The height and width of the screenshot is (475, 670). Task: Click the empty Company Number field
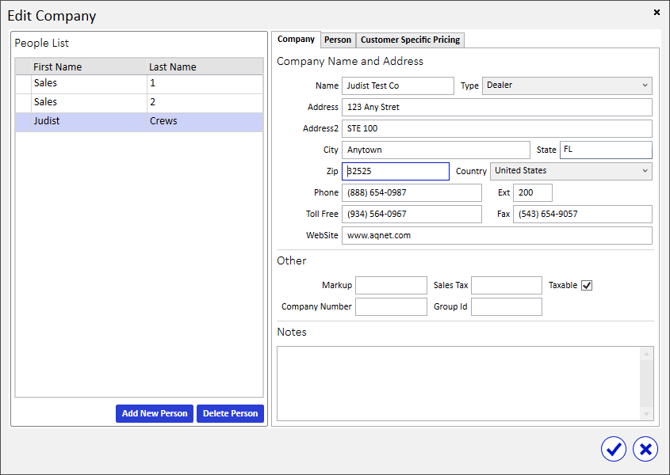[391, 307]
